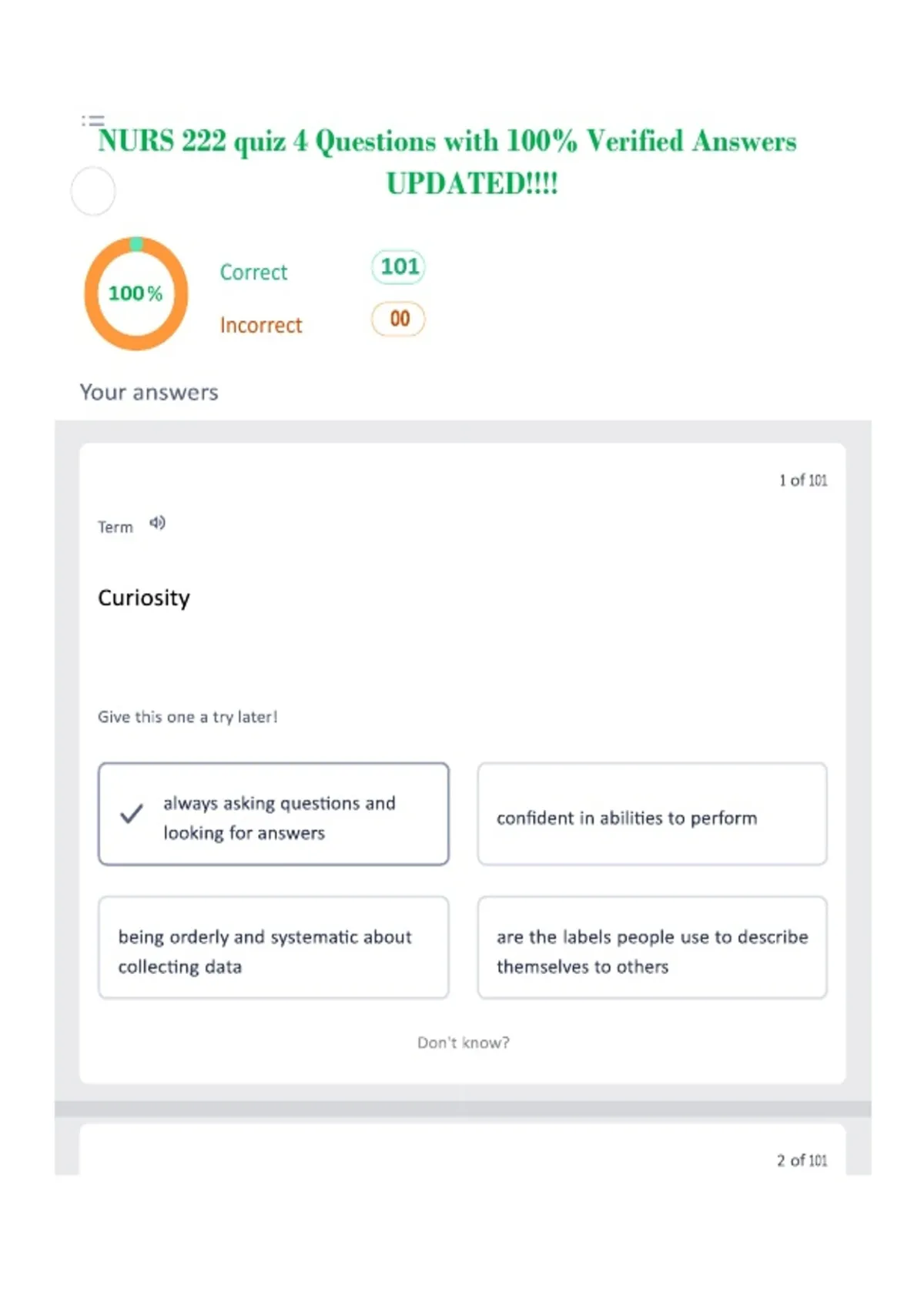Click the Correct label

253,273
